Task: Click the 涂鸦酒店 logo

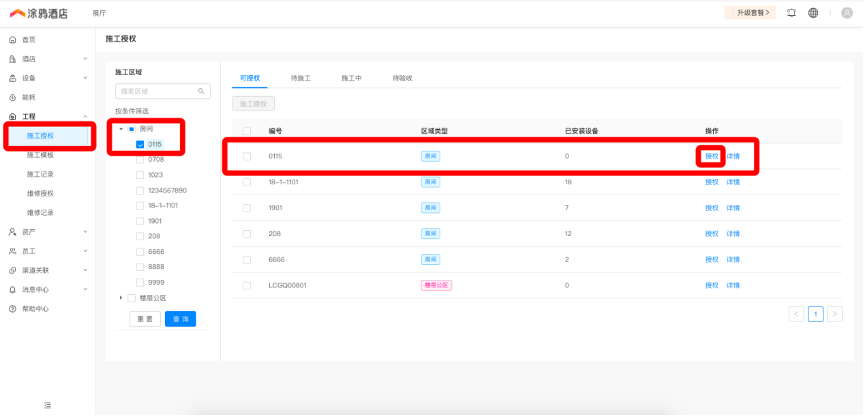Action: tap(39, 13)
